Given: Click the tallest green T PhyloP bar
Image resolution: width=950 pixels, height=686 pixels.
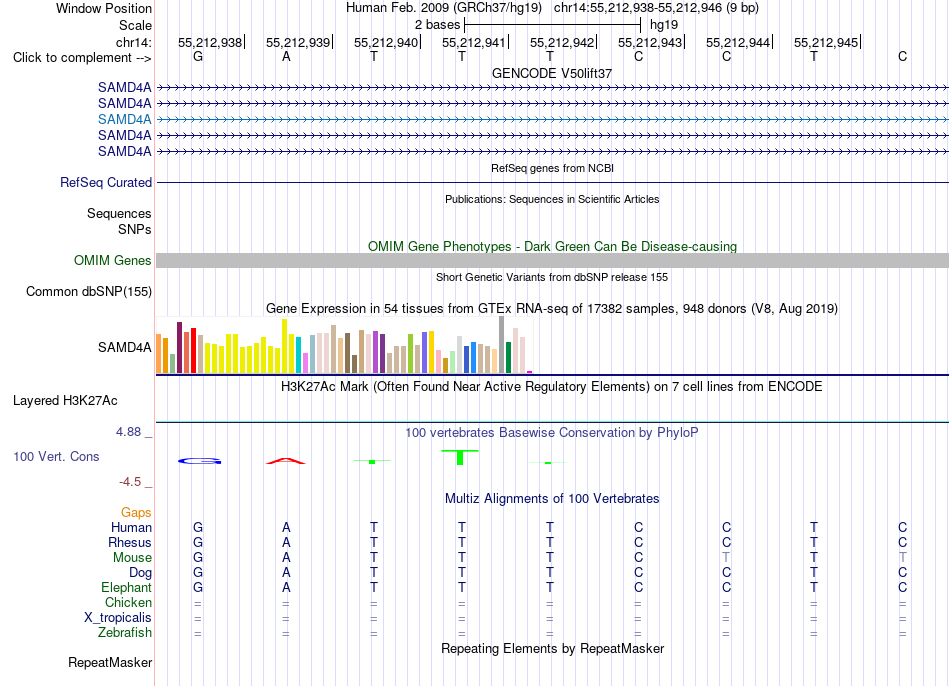Looking at the screenshot, I should (460, 458).
